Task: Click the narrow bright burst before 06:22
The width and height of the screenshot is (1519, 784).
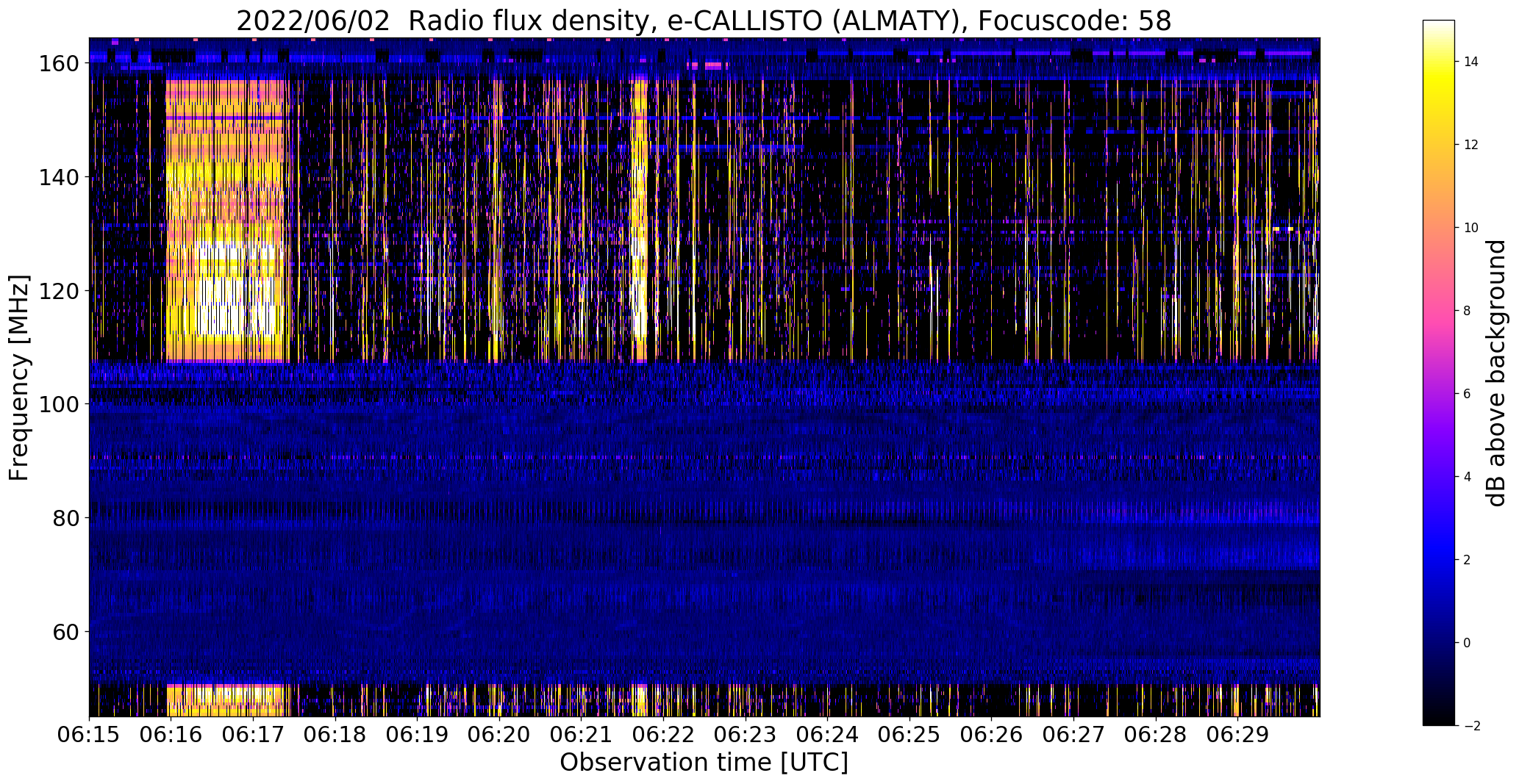Action: click(x=640, y=220)
